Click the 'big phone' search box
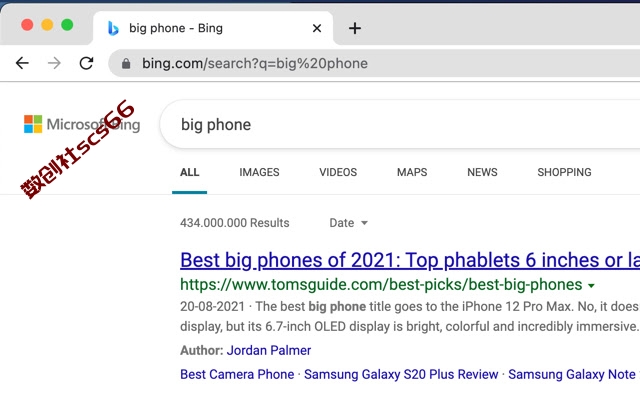This screenshot has width=640, height=400. 400,124
